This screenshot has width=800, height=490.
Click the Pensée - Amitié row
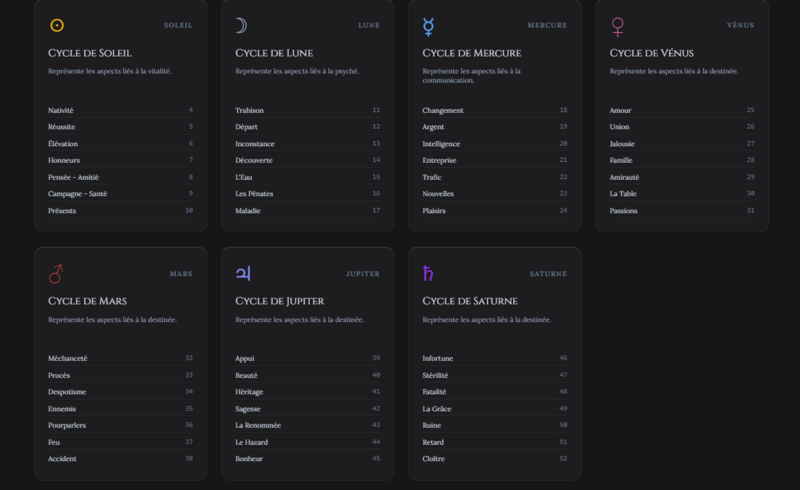(120, 177)
